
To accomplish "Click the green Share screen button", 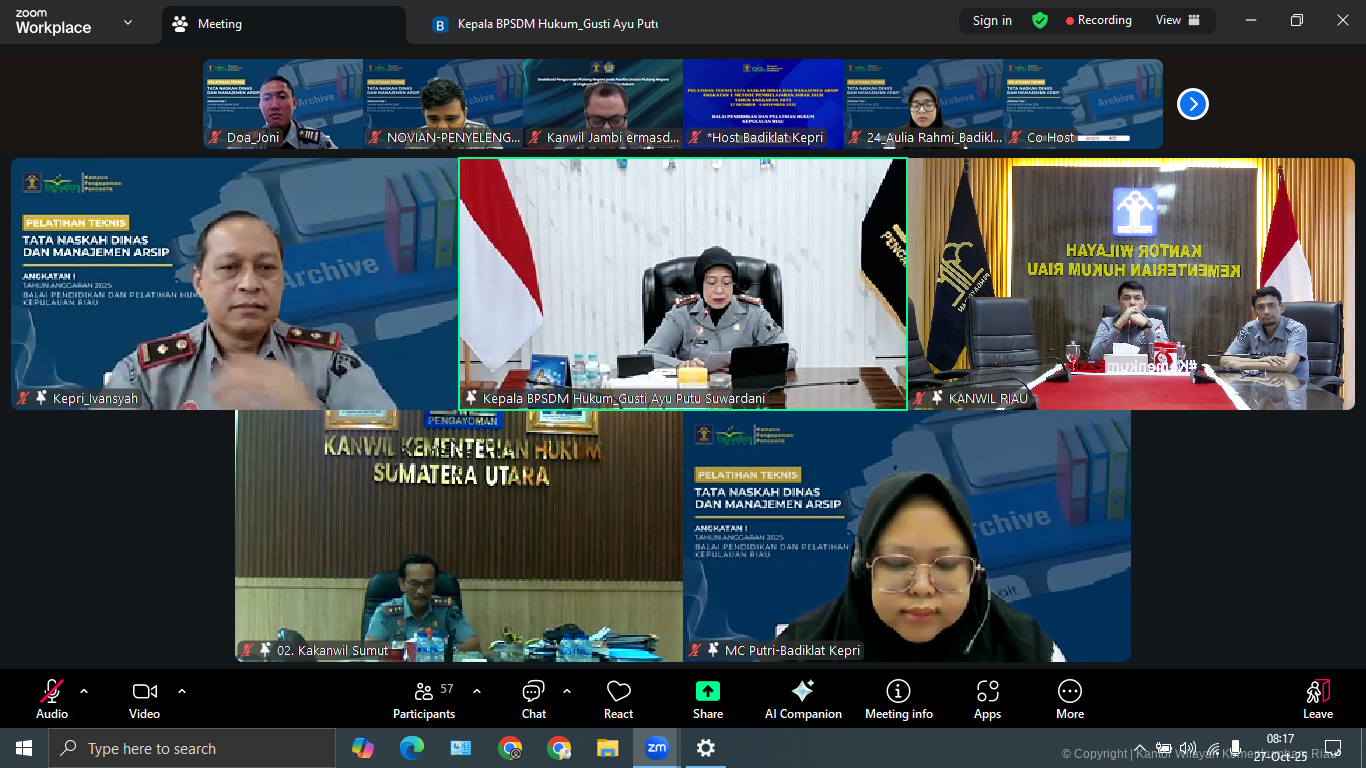I will tap(707, 699).
